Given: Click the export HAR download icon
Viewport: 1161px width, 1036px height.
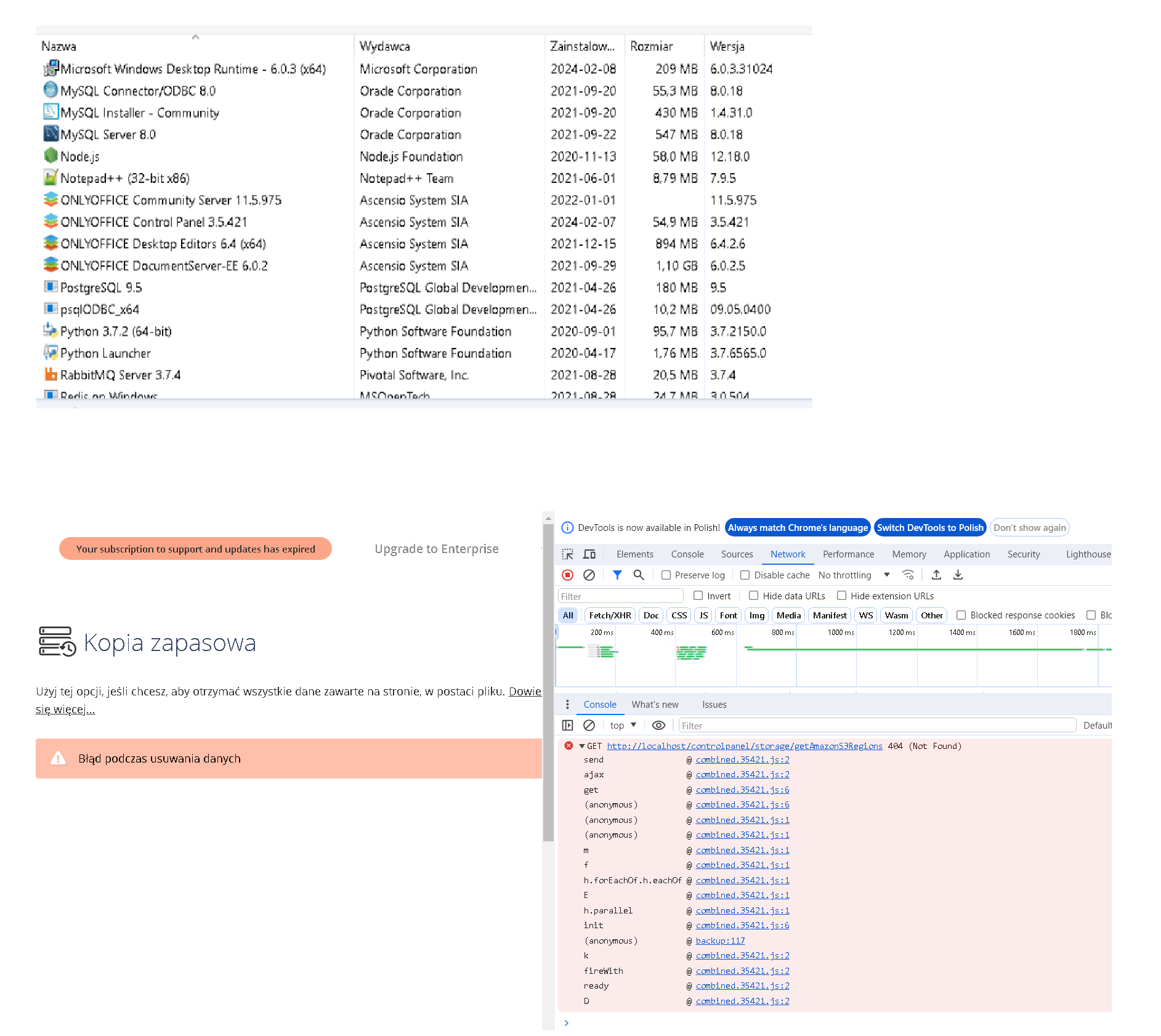Looking at the screenshot, I should tap(958, 575).
